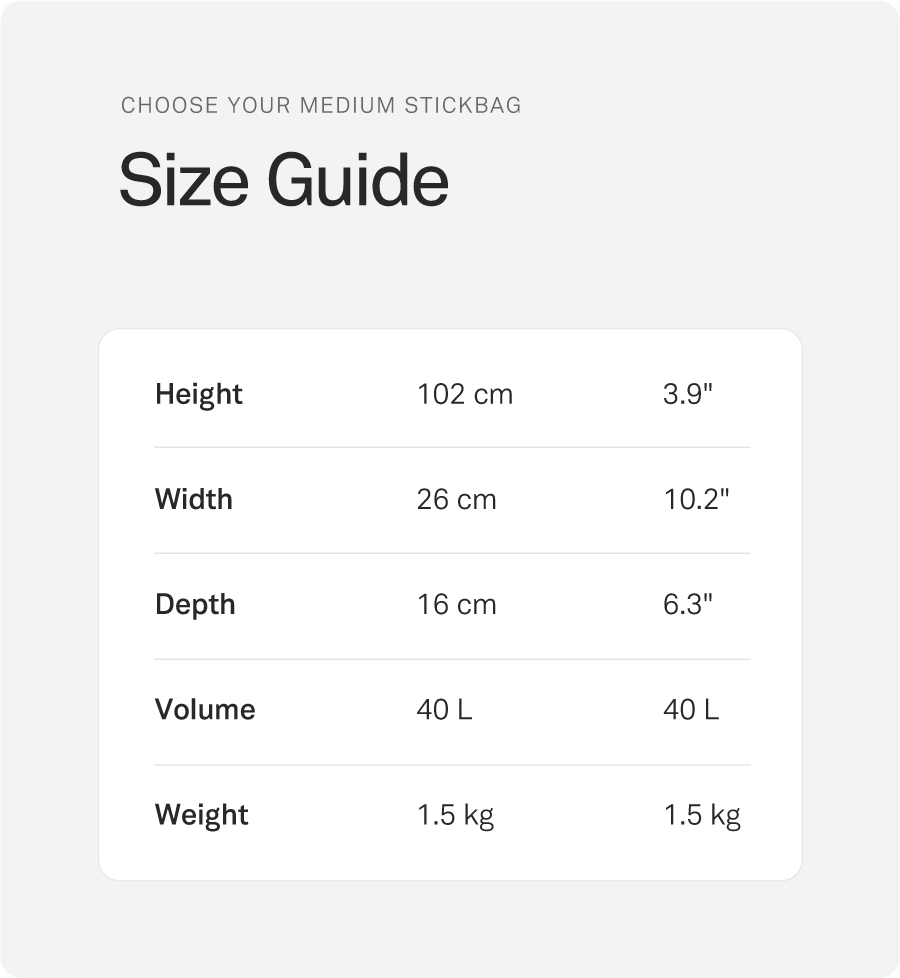This screenshot has height=978, width=900.
Task: Click the "Size Guide" heading
Action: point(283,181)
